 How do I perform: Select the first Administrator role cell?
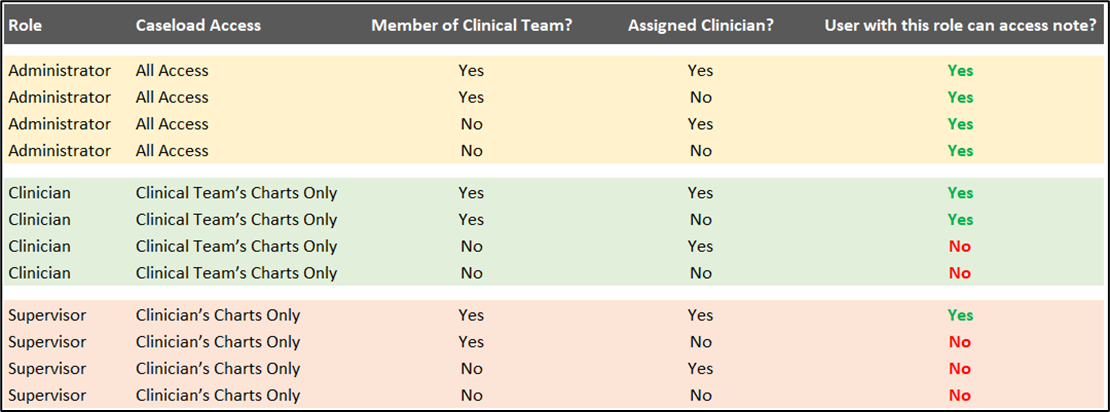tap(59, 71)
